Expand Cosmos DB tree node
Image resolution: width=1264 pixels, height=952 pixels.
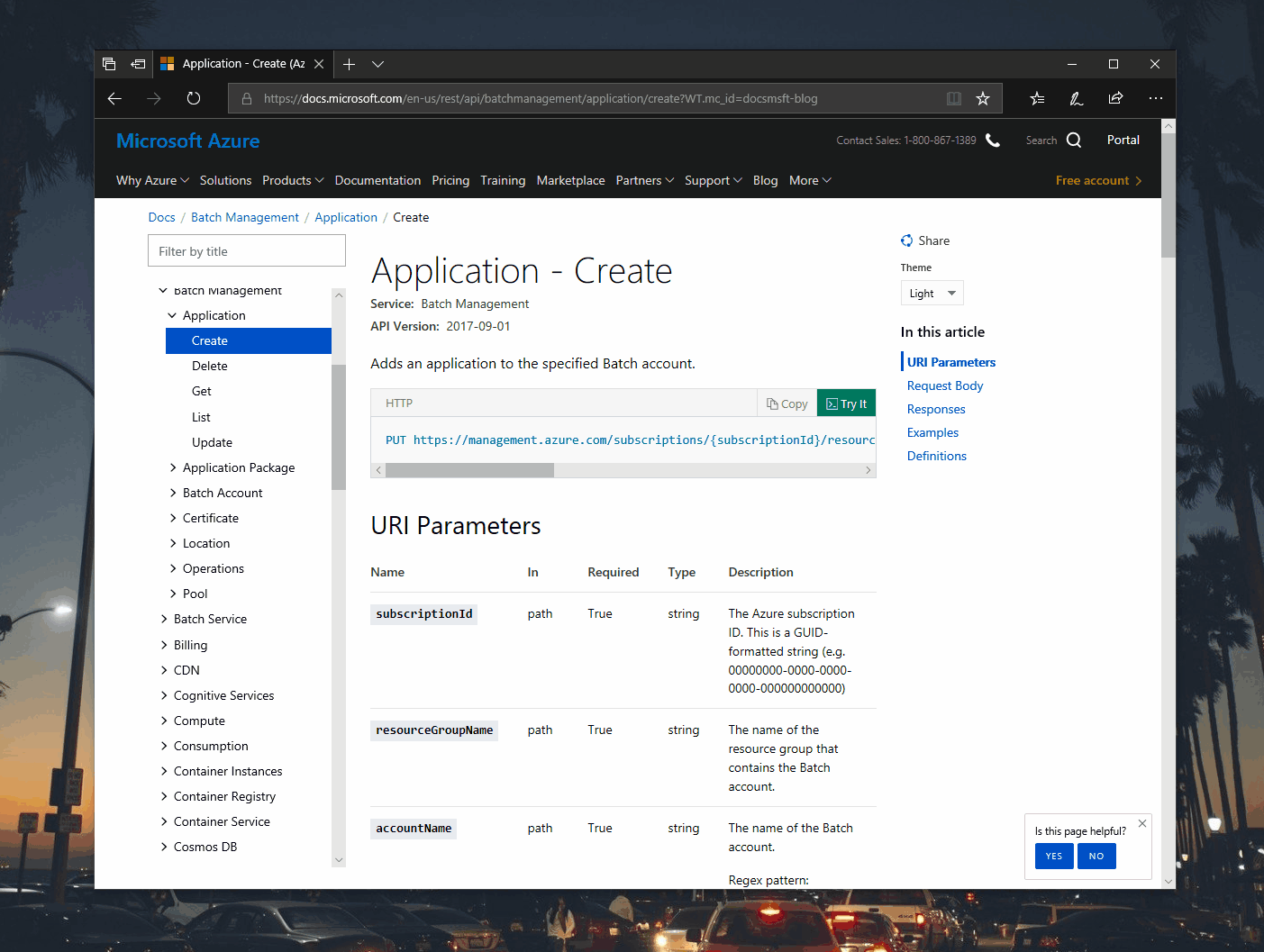click(x=164, y=848)
